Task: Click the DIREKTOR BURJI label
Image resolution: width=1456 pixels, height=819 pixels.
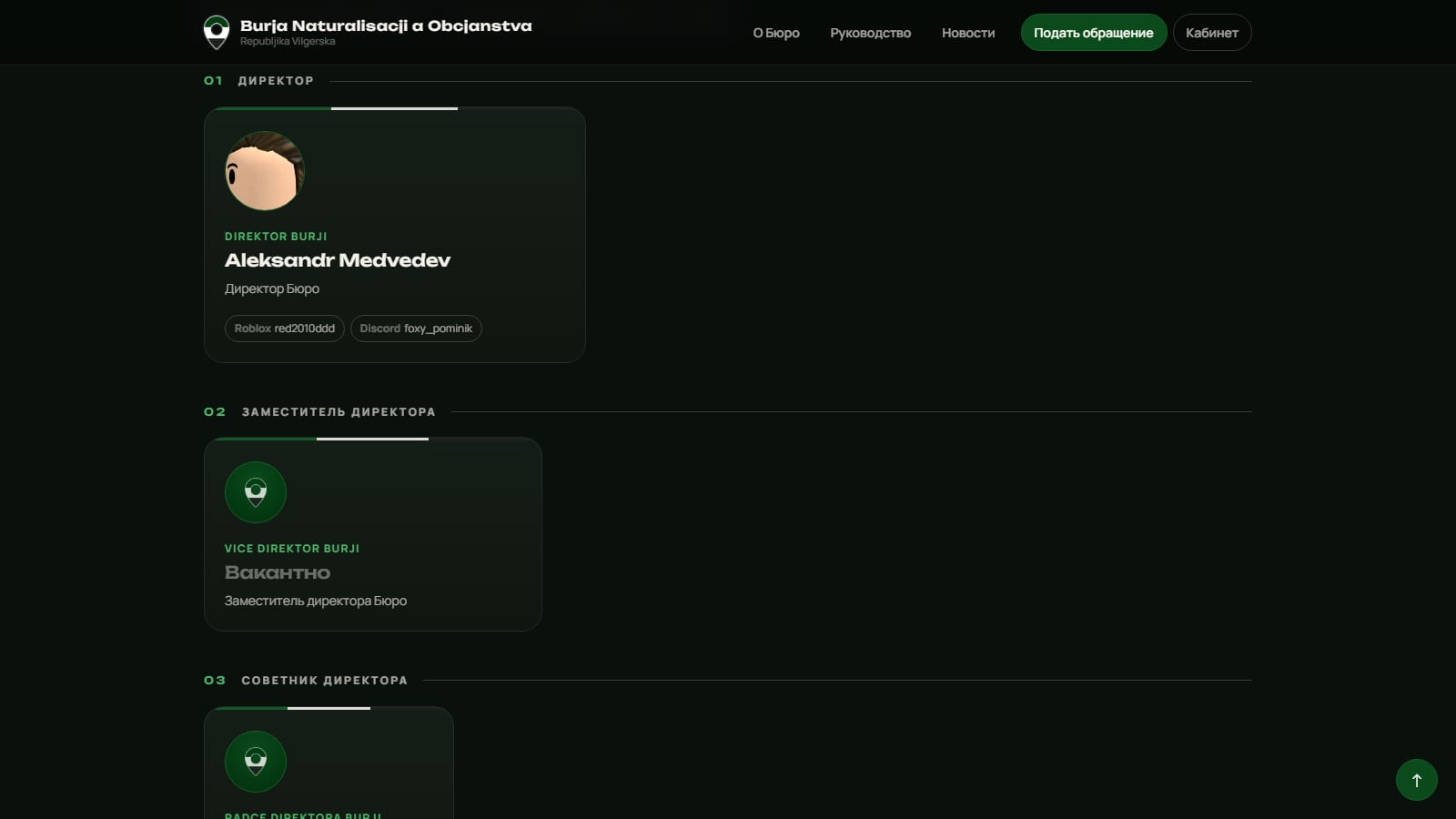Action: [x=276, y=237]
